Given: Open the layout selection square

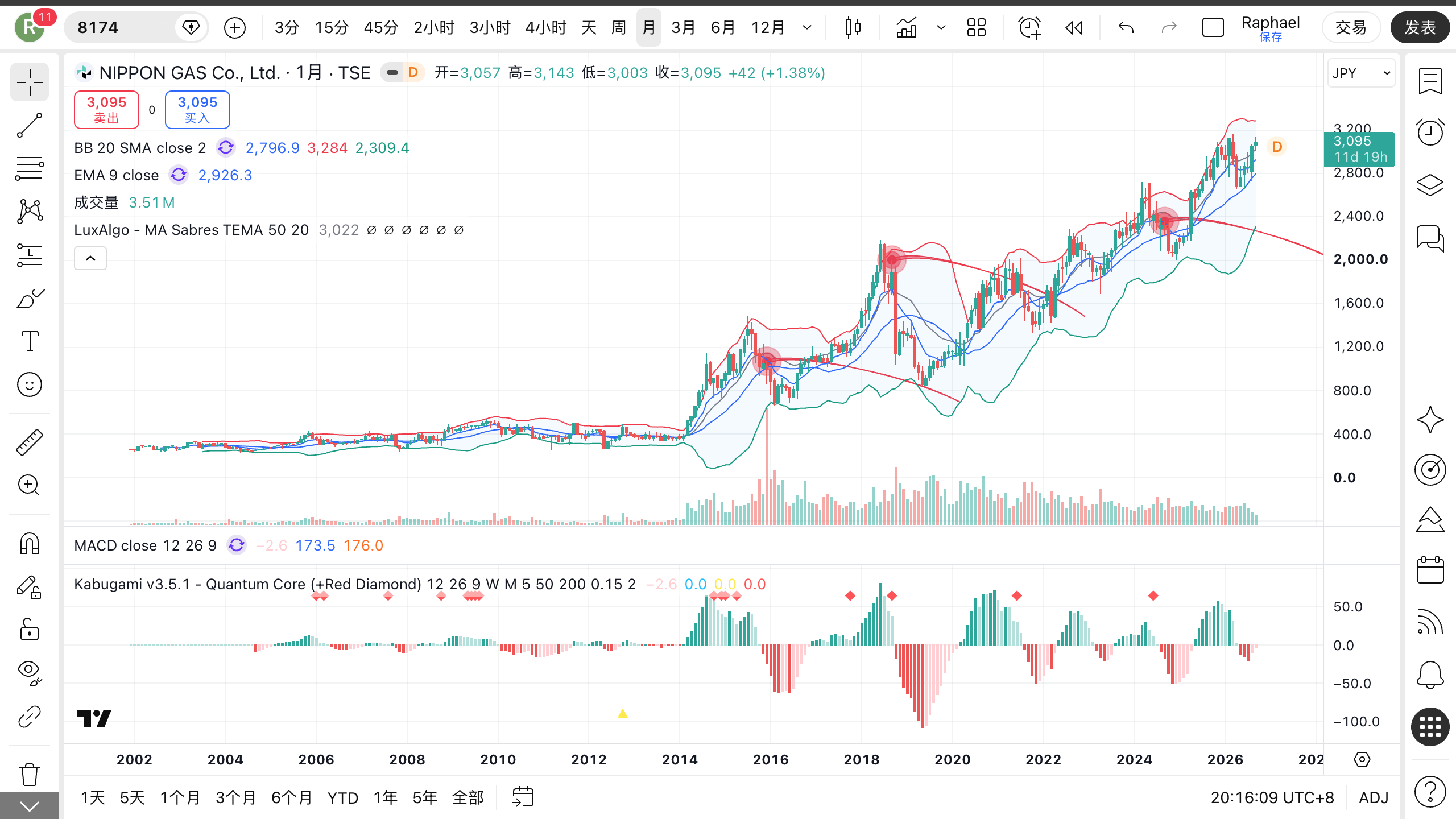Looking at the screenshot, I should pyautogui.click(x=1213, y=27).
